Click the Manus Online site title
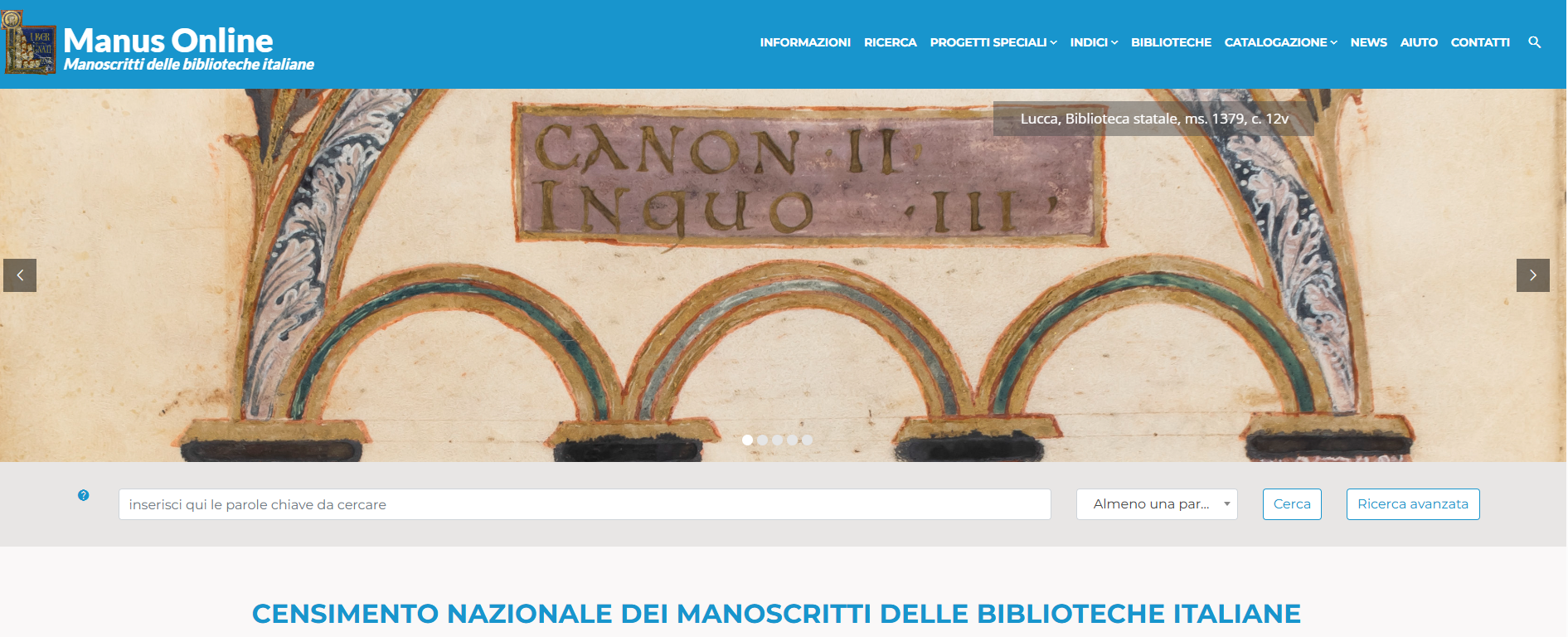Viewport: 1568px width, 637px height. (x=168, y=41)
